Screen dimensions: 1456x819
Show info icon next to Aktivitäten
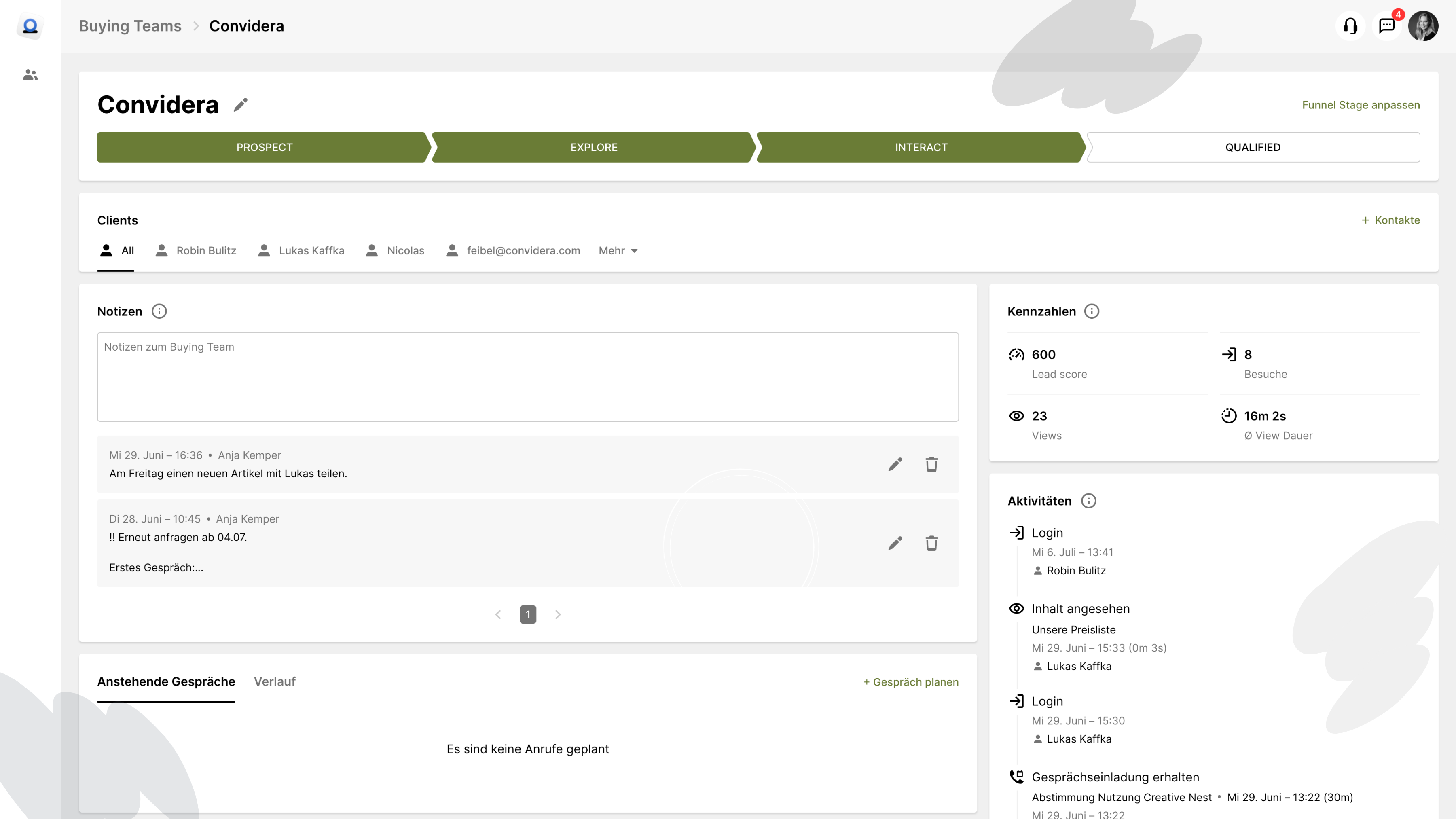coord(1088,501)
